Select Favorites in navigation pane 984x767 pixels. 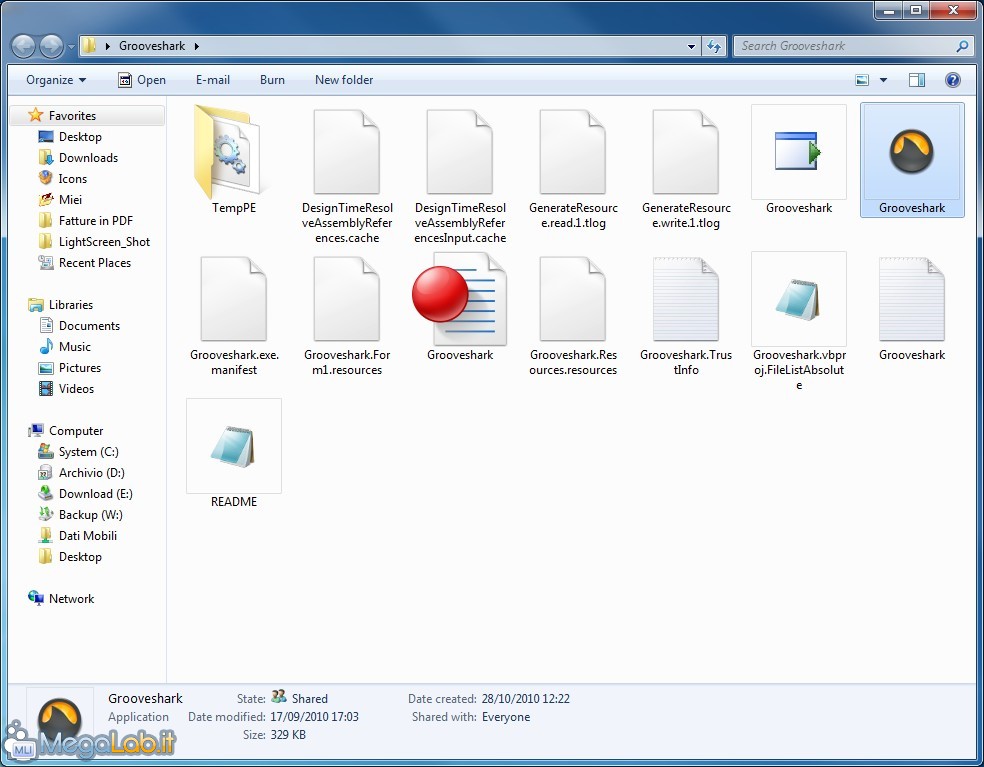(x=72, y=115)
